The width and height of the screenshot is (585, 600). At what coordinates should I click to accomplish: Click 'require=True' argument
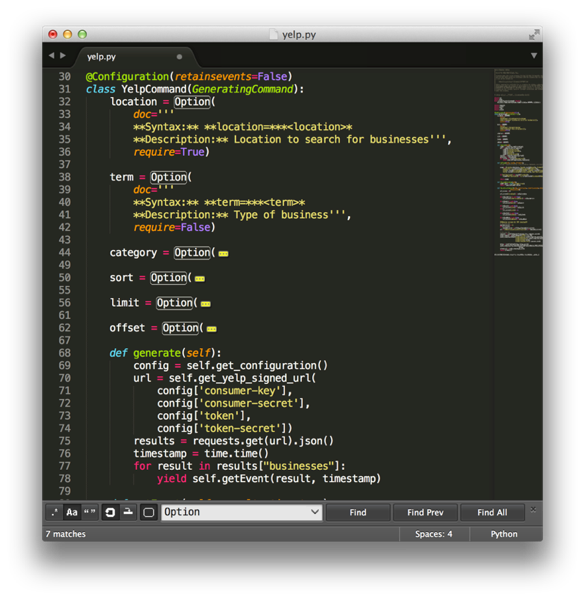[x=169, y=152]
